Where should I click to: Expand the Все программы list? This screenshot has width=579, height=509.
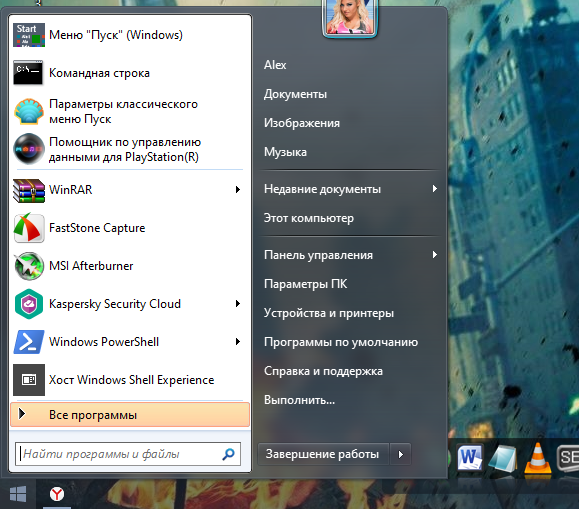point(130,415)
